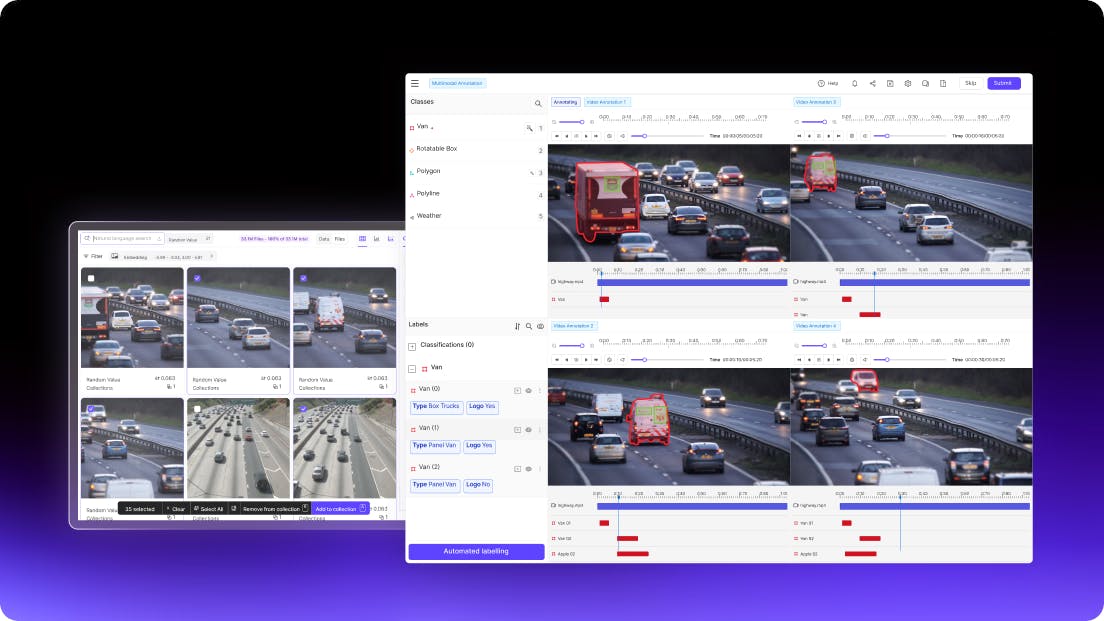Screen dimensions: 1104x621
Task: Open the Type Panel Van chip for Van (1)
Action: pyautogui.click(x=434, y=446)
